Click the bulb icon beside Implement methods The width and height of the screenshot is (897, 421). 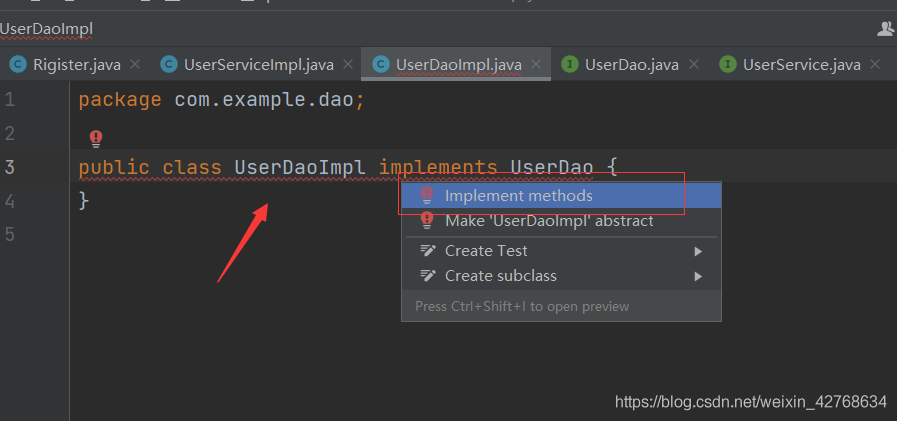(427, 196)
